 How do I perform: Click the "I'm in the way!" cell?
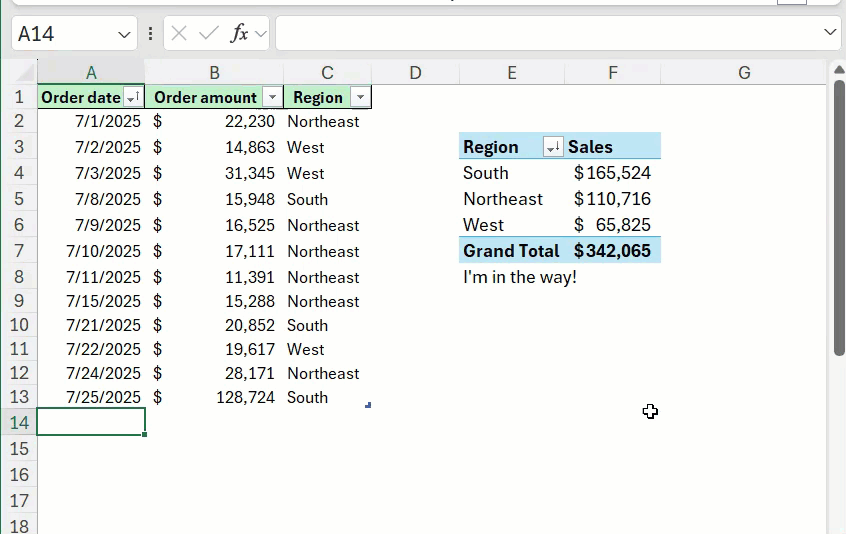[512, 277]
